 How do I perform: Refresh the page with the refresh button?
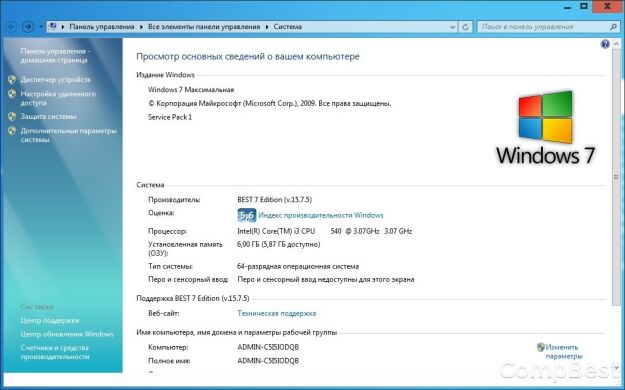coord(465,27)
